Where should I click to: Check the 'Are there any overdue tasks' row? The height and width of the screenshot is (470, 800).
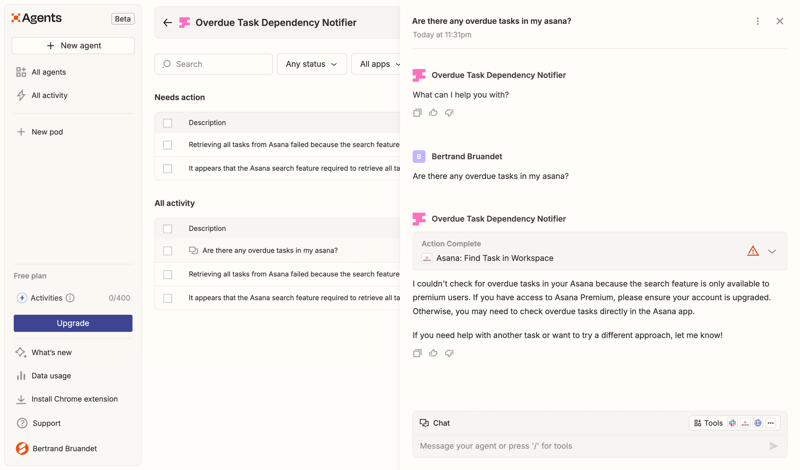point(167,251)
